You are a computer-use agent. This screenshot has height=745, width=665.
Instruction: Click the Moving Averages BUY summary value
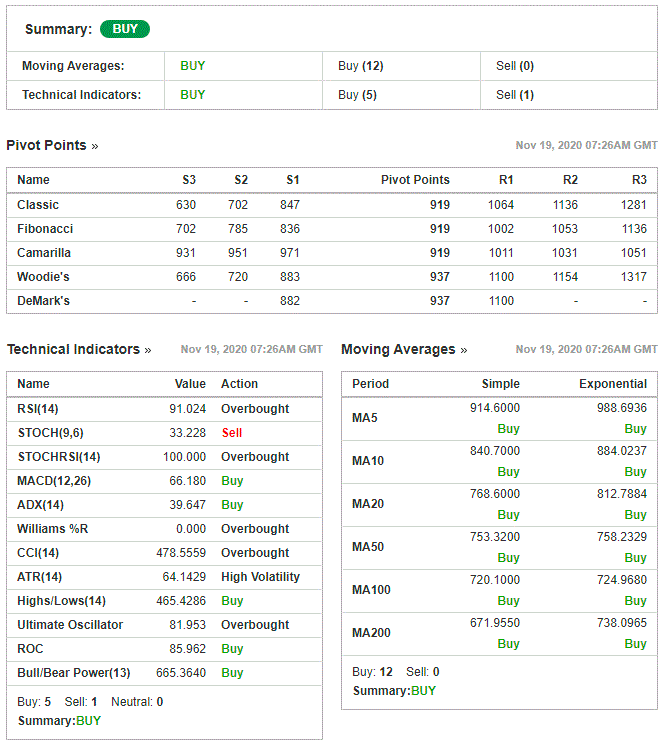pyautogui.click(x=193, y=66)
